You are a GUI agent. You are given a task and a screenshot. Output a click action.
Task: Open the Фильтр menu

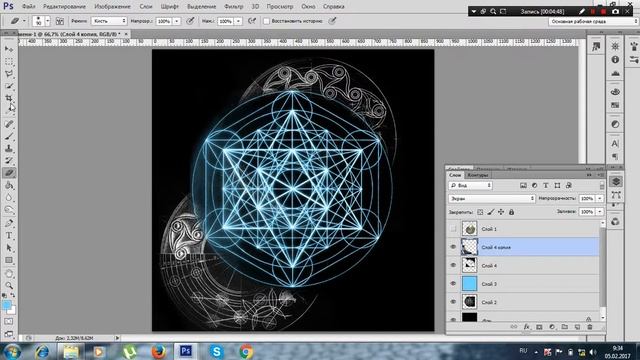[233, 7]
